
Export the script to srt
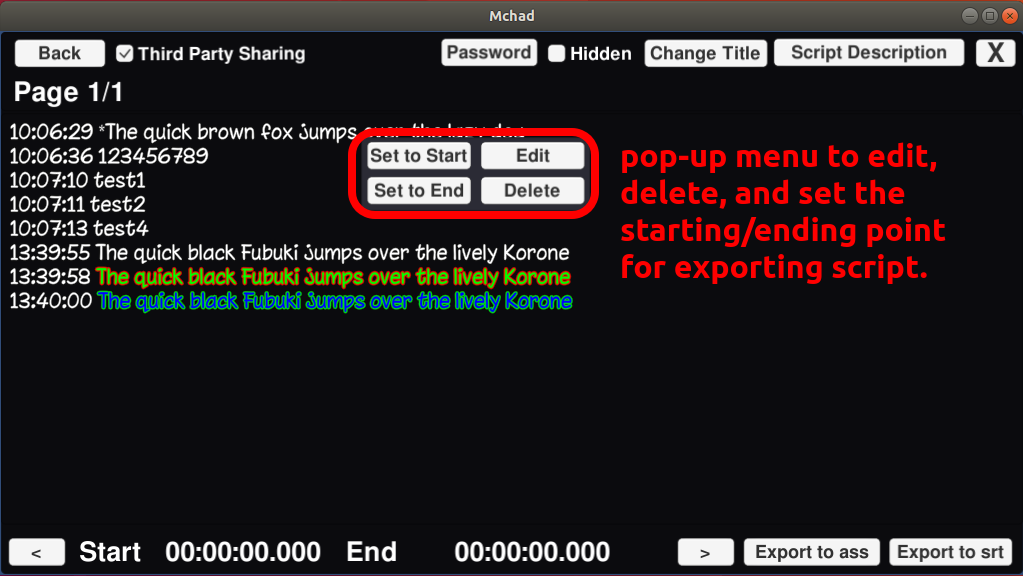pos(950,552)
